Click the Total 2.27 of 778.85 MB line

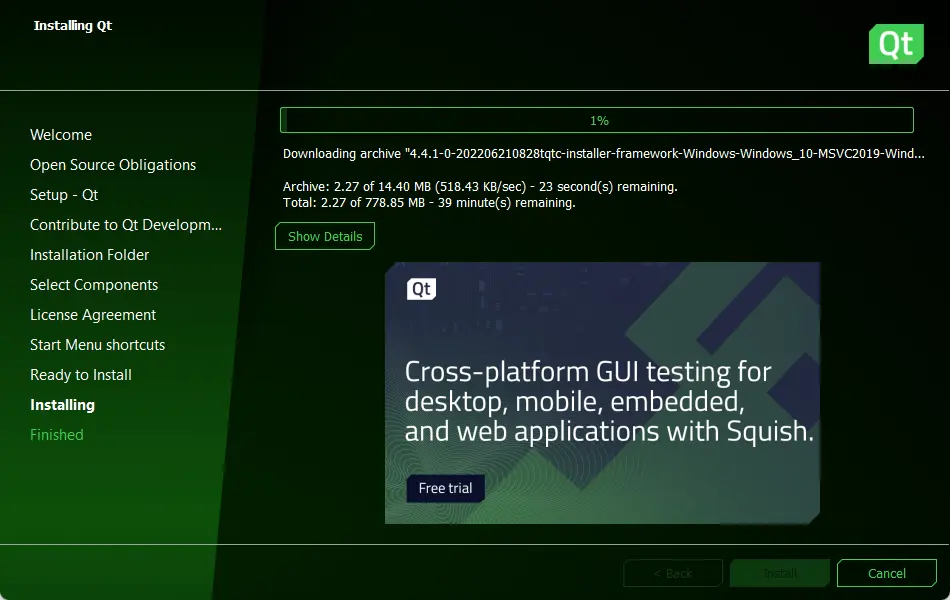pos(429,202)
